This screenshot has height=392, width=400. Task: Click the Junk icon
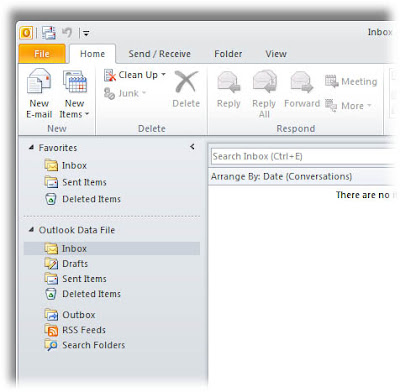[109, 93]
